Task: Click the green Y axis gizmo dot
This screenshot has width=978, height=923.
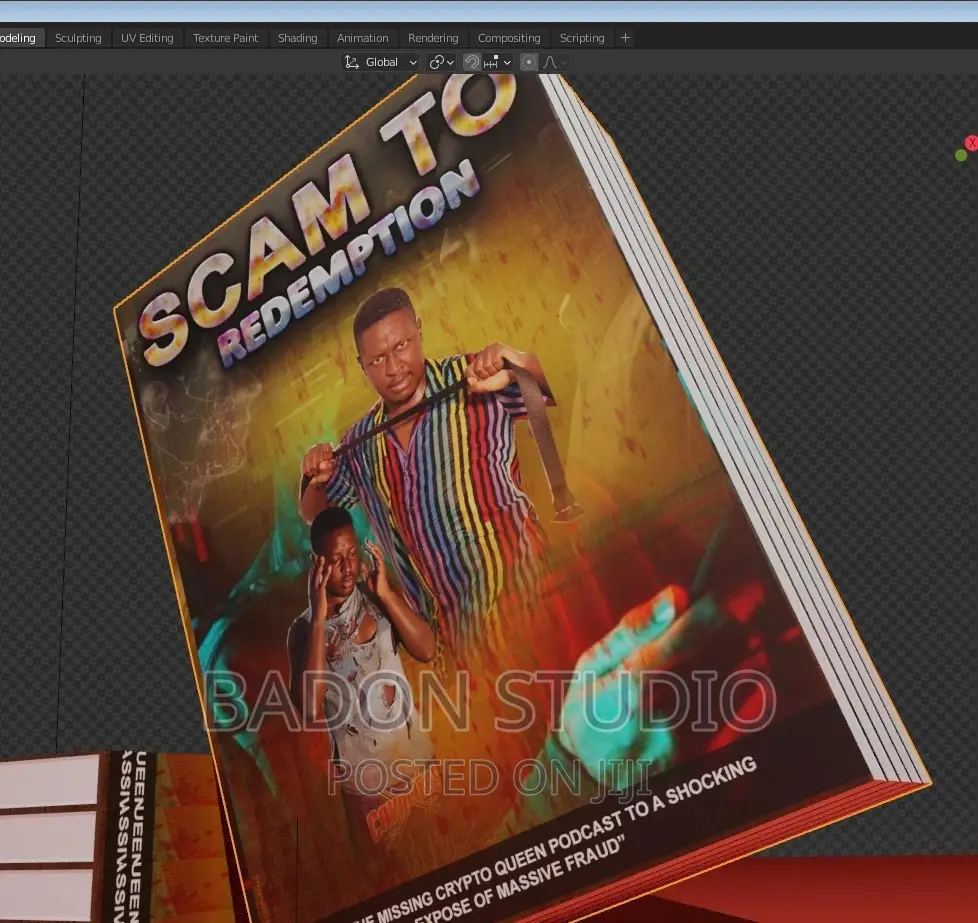Action: pyautogui.click(x=961, y=155)
